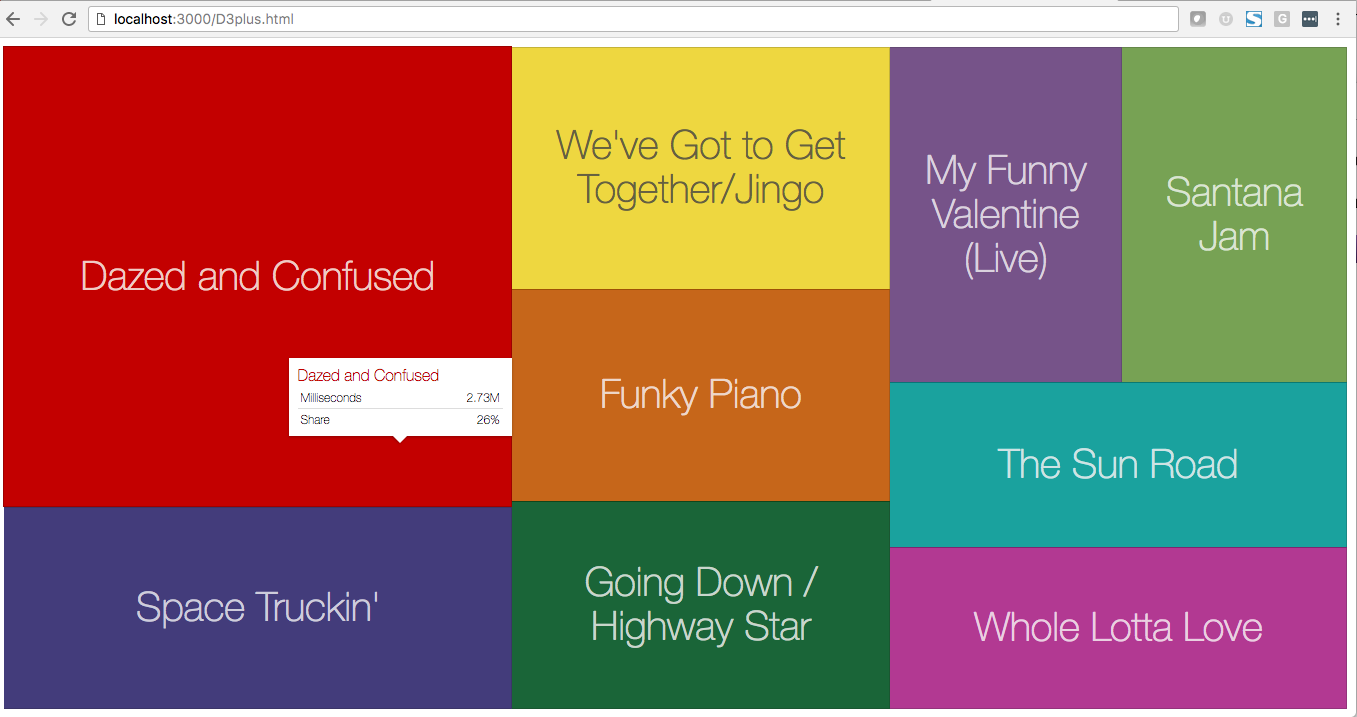Click the gray G extension icon
Viewport: 1357px width, 717px height.
coord(1282,19)
